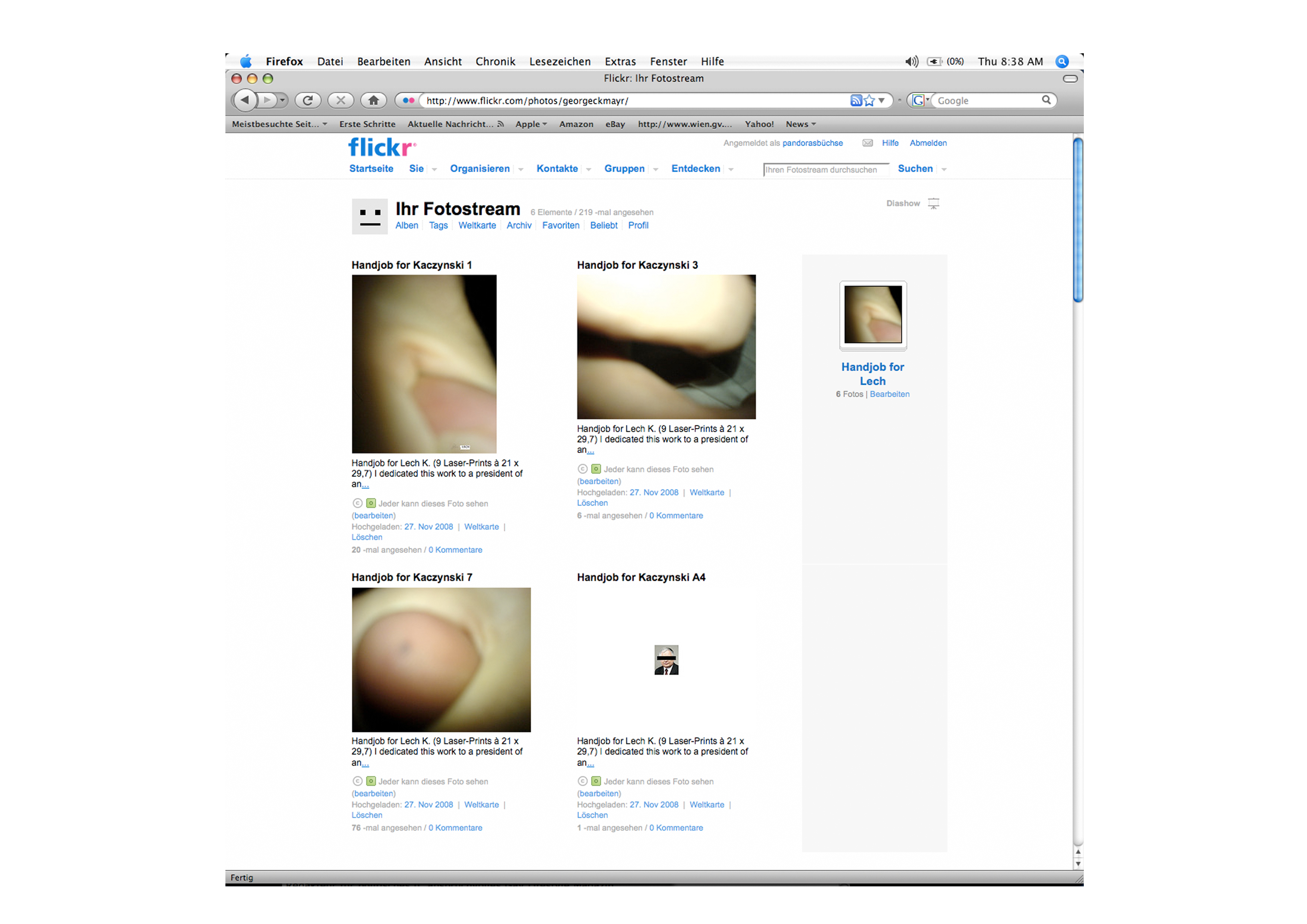Image resolution: width=1307 pixels, height=924 pixels.
Task: Open Spotlight search in menu bar
Action: point(1061,61)
